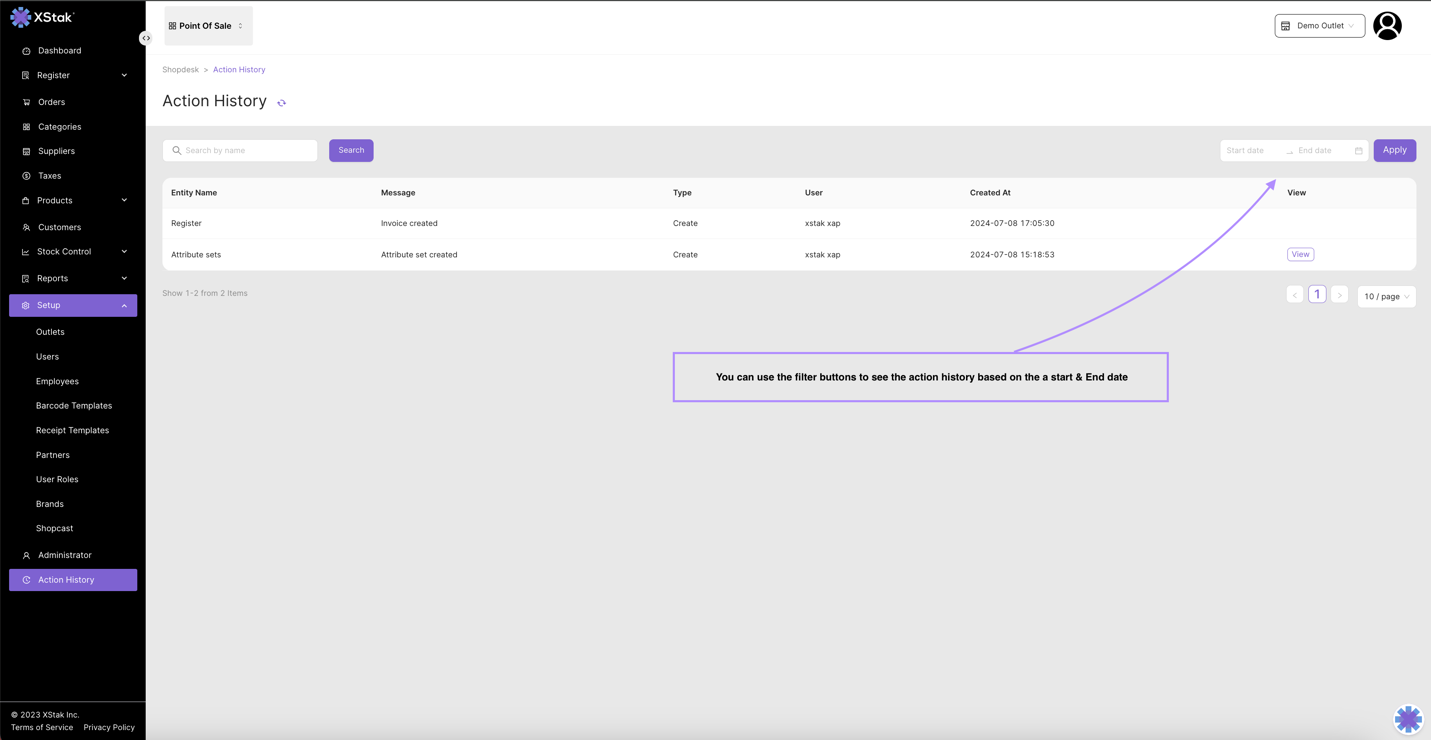
Task: Select Barcode Templates under Setup
Action: (x=74, y=406)
